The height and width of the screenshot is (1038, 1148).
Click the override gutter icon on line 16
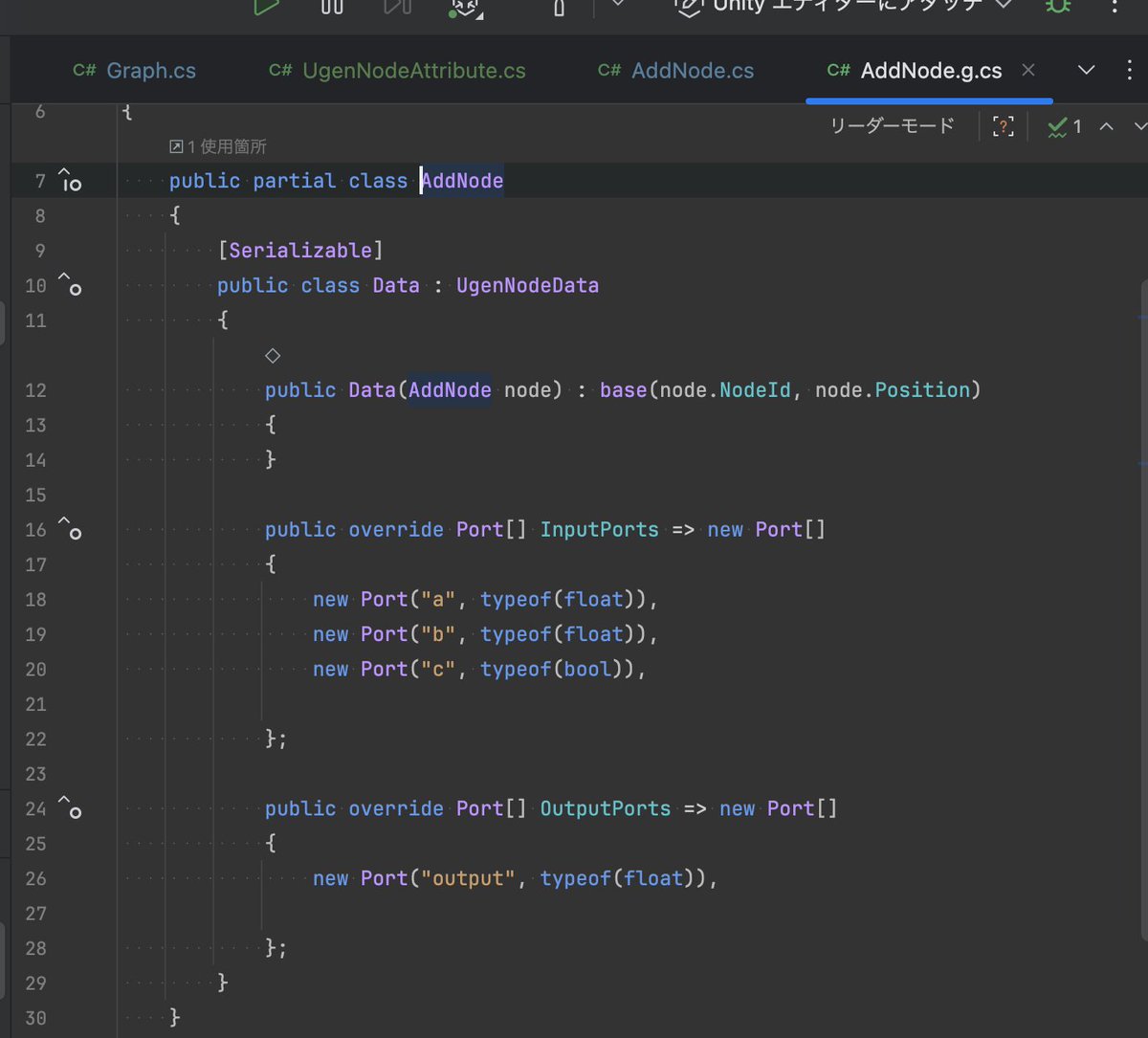coord(70,528)
